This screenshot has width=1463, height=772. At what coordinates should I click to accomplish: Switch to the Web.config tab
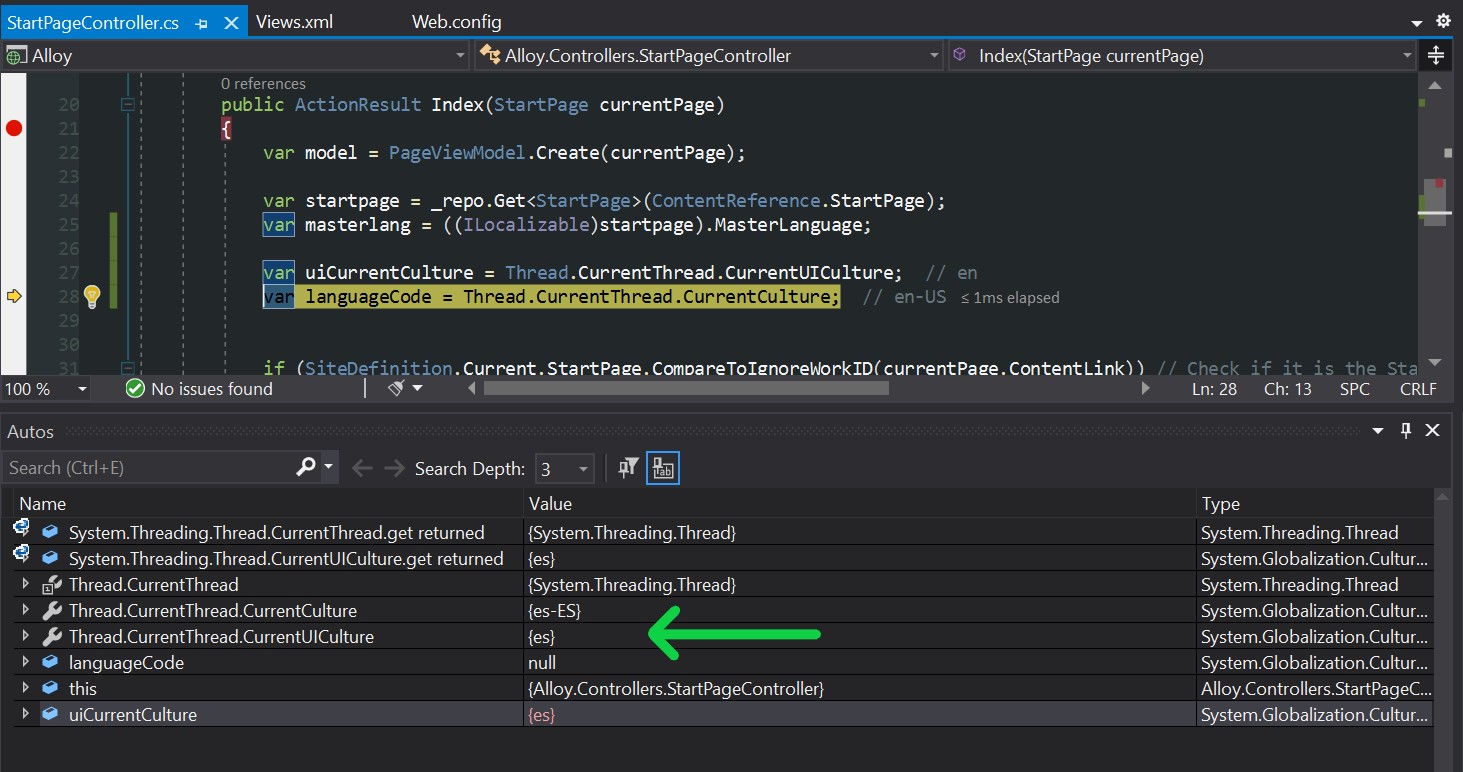pyautogui.click(x=456, y=22)
